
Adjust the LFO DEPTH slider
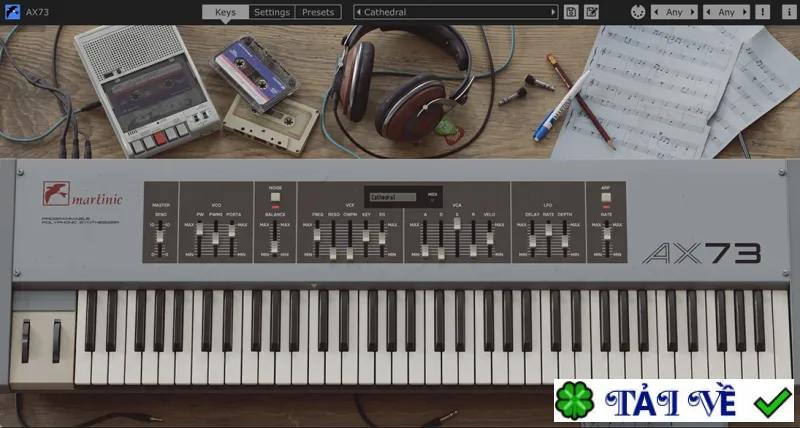click(565, 241)
